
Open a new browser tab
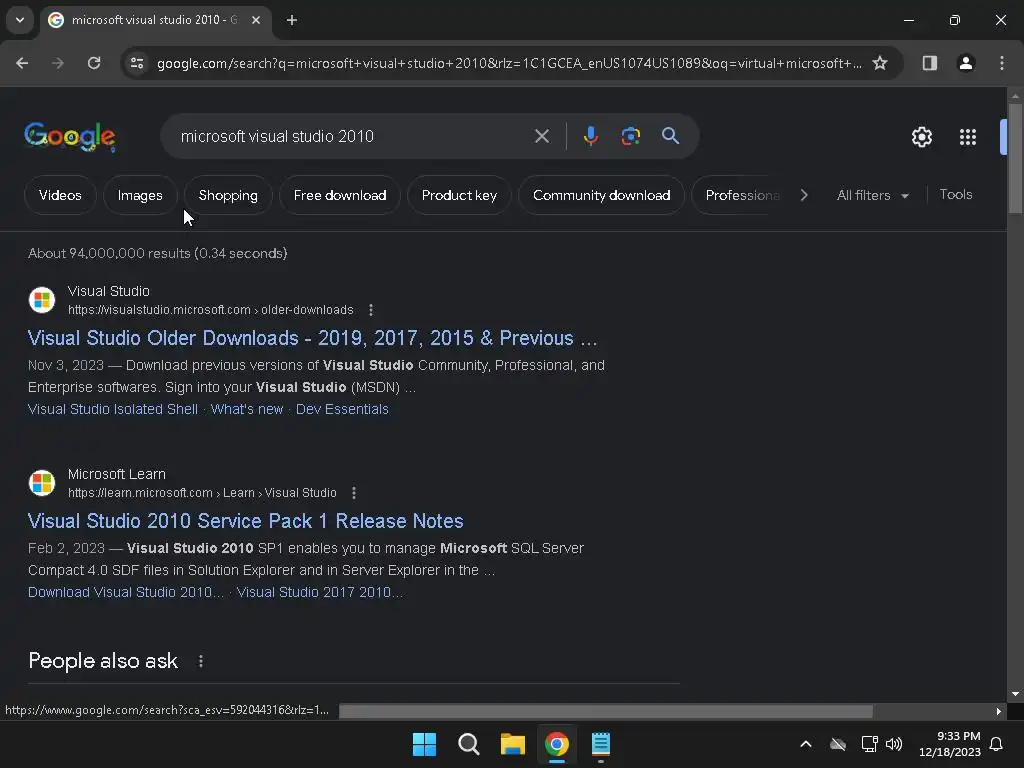point(292,20)
